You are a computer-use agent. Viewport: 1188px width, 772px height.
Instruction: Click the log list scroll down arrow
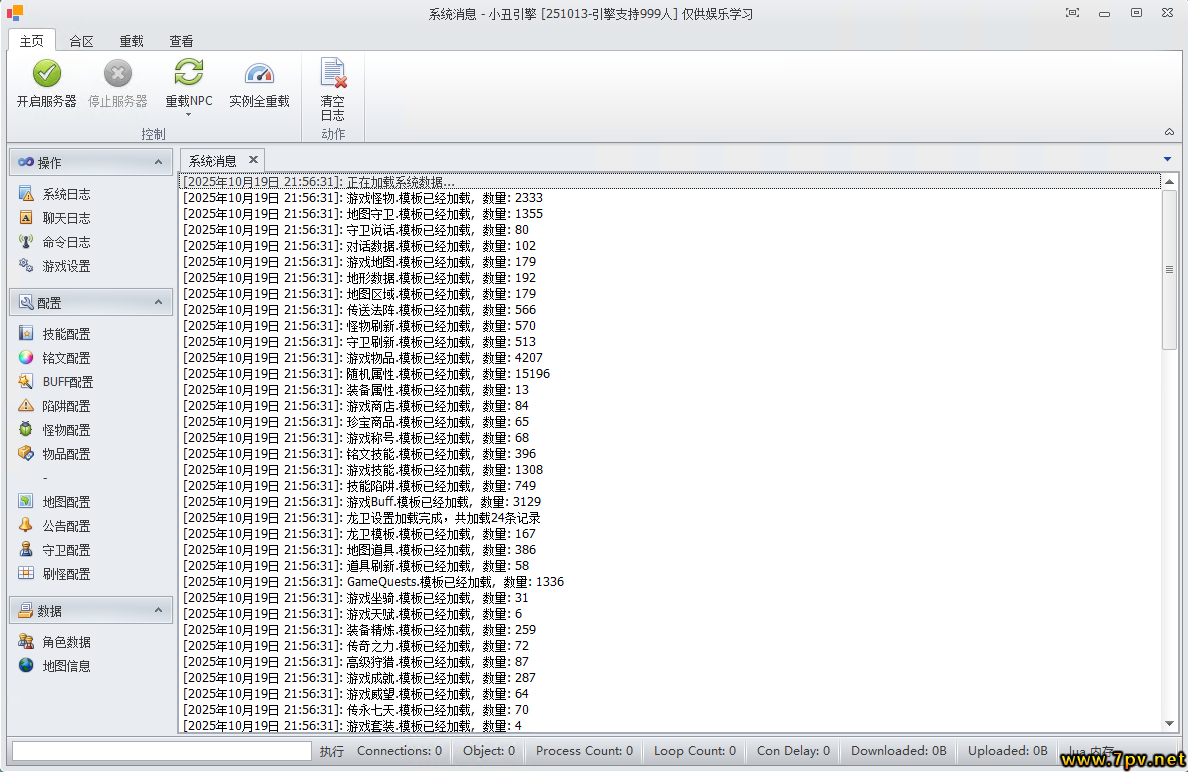[1169, 724]
